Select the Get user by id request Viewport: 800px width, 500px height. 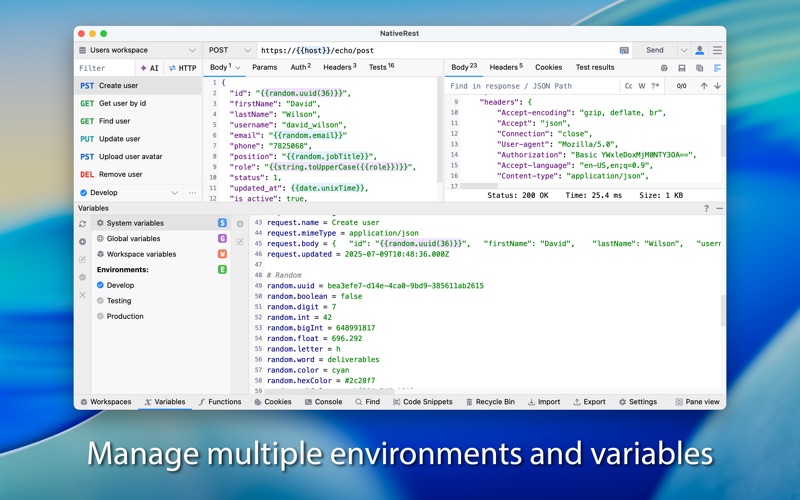pos(138,103)
